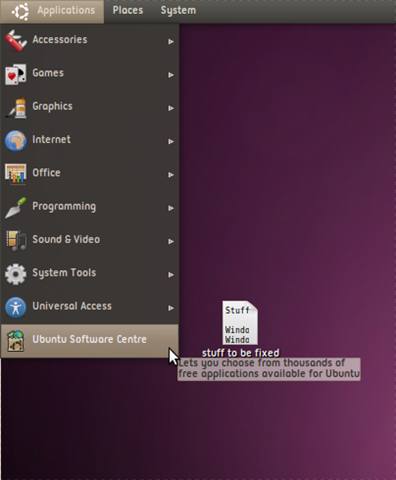Click the Accessories Swiss army knife icon
The image size is (396, 480).
pyautogui.click(x=16, y=41)
